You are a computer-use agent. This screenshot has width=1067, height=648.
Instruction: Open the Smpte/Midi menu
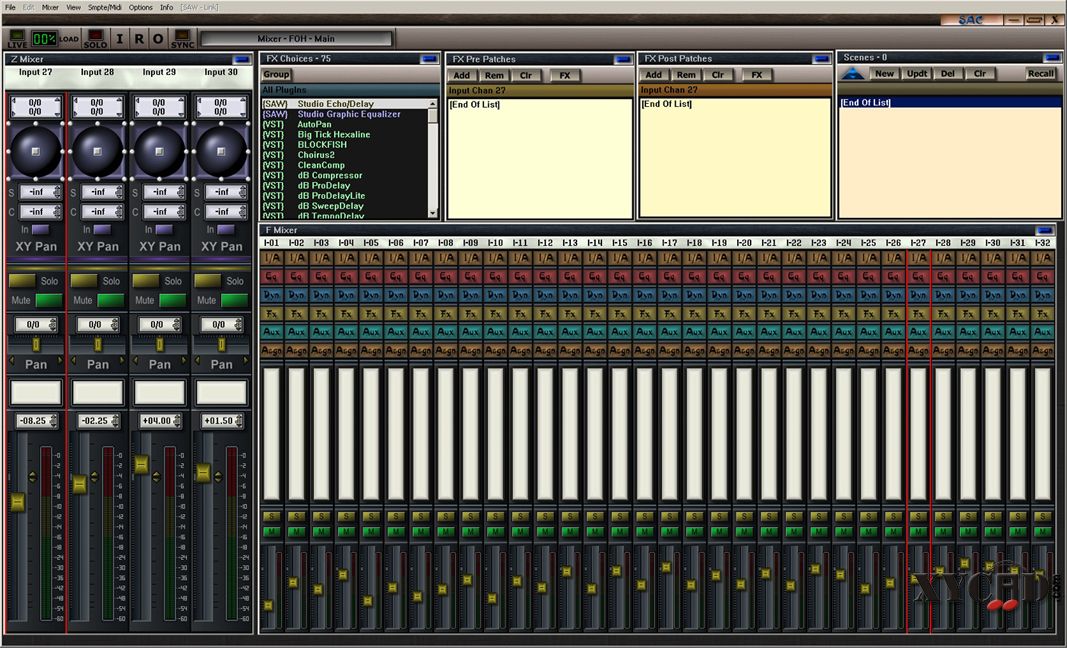pos(105,7)
